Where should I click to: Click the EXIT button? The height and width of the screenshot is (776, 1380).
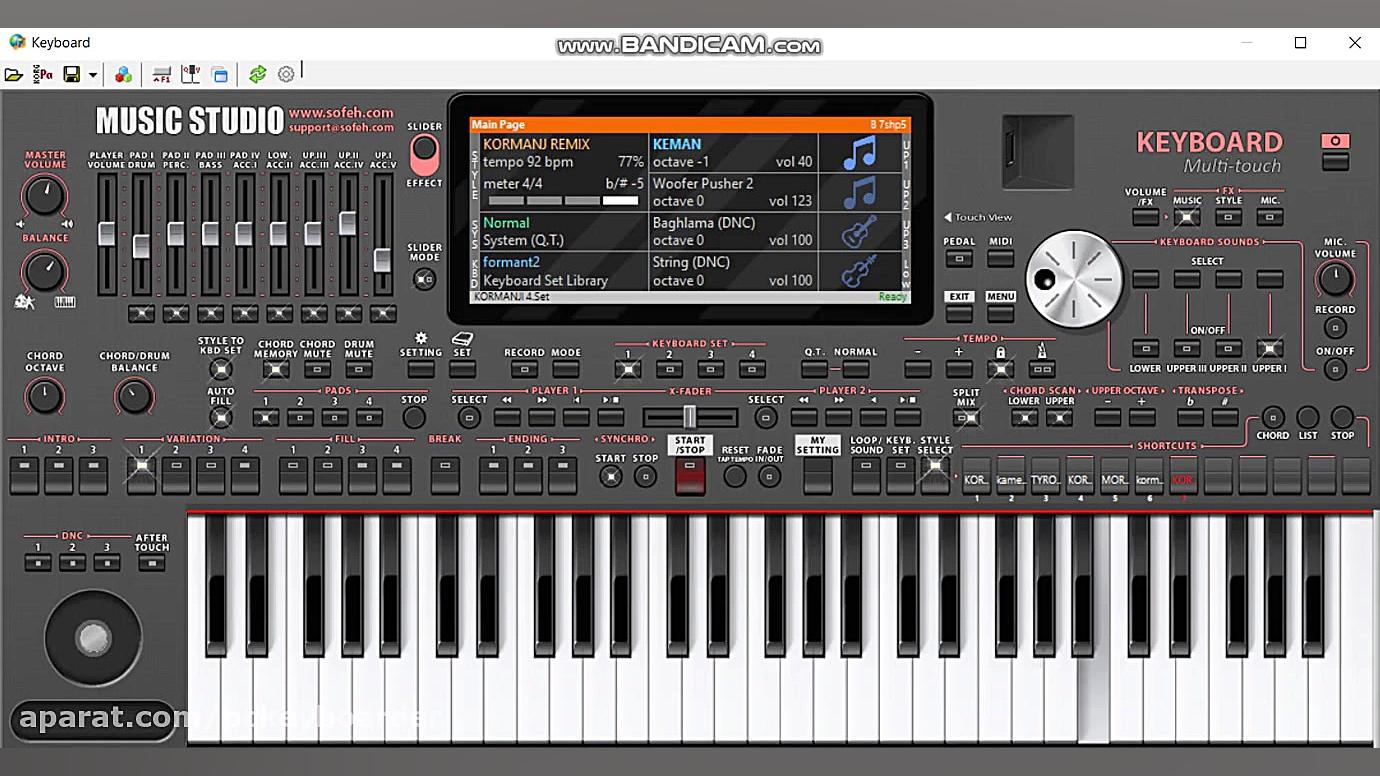tap(959, 313)
